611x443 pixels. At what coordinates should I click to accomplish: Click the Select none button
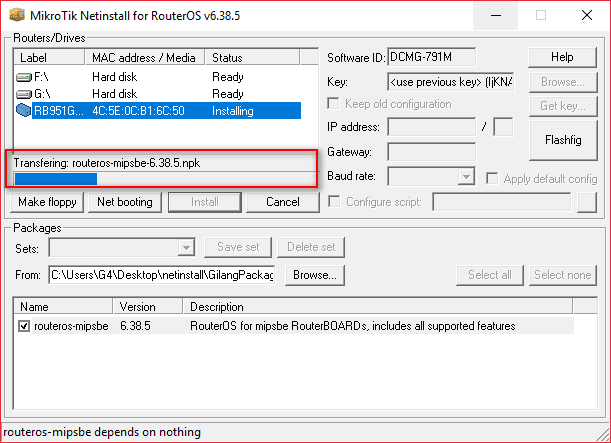563,275
